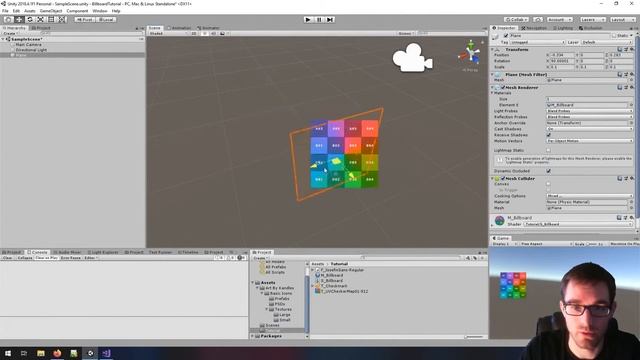Toggle the Receive Shadows checkbox
The width and height of the screenshot is (640, 360).
(549, 135)
